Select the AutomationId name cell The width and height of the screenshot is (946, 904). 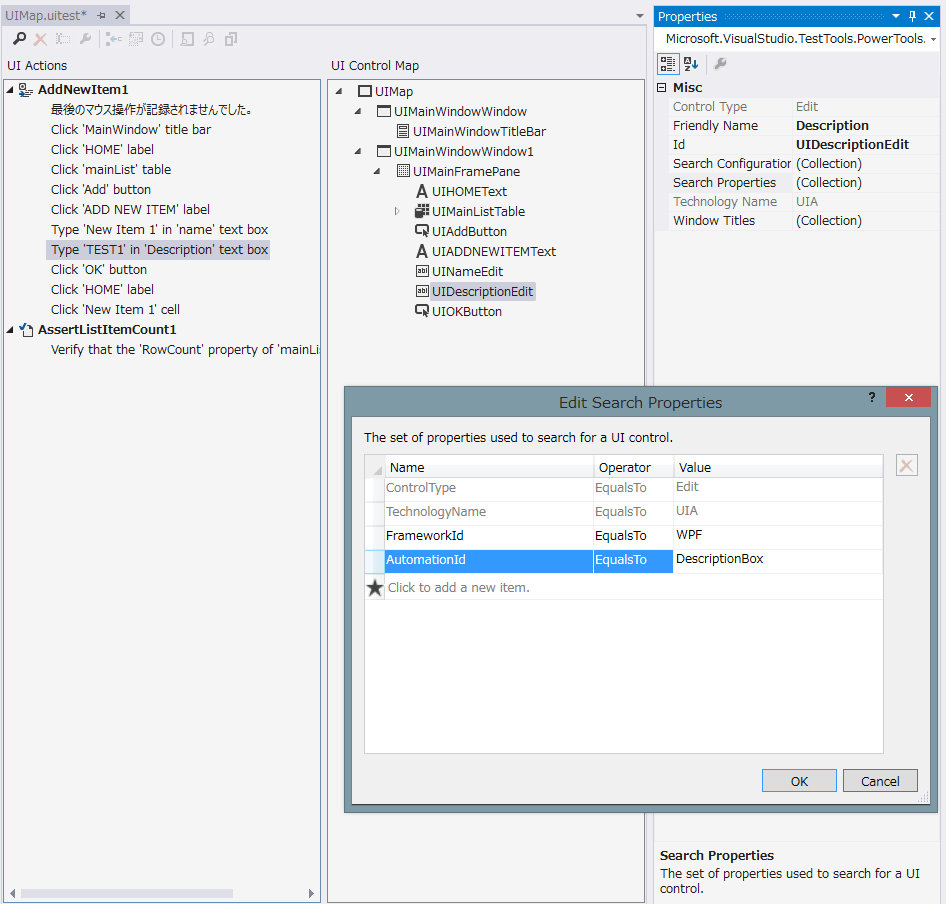coord(489,560)
